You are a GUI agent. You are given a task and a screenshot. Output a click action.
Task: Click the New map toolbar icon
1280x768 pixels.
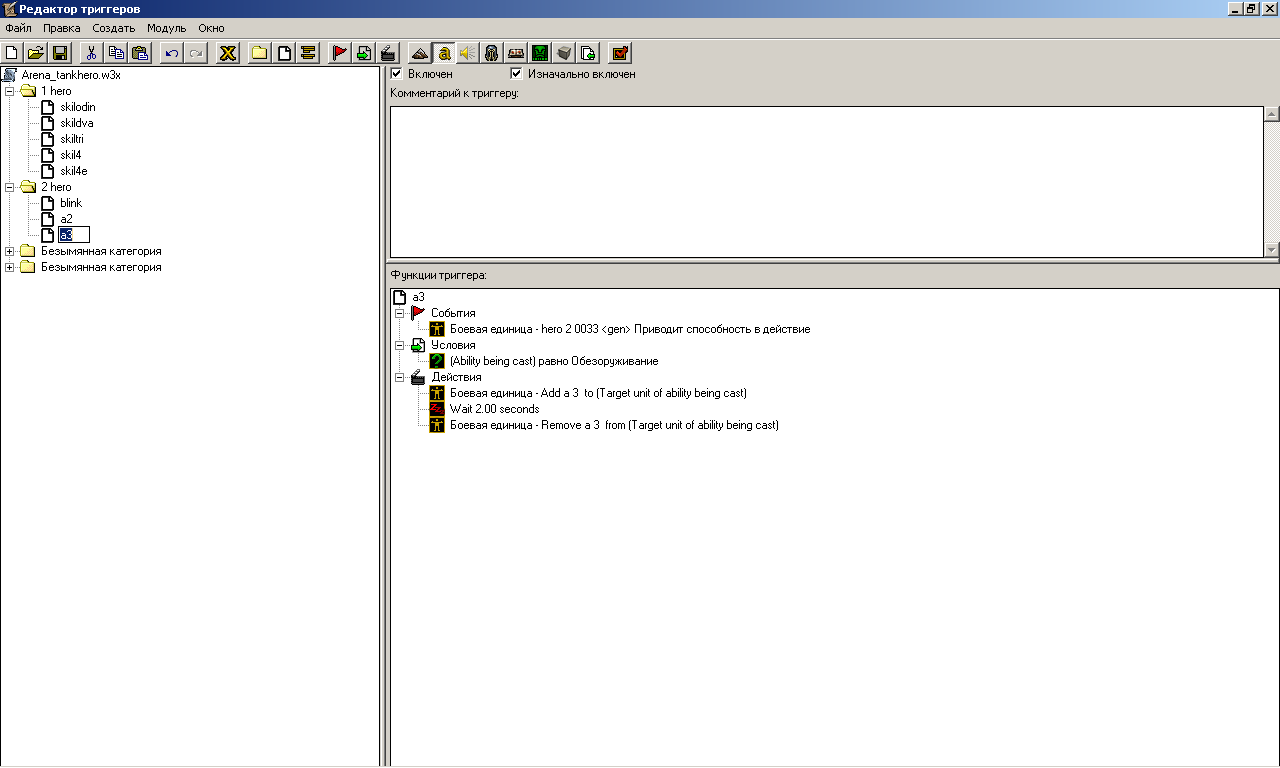tap(12, 53)
